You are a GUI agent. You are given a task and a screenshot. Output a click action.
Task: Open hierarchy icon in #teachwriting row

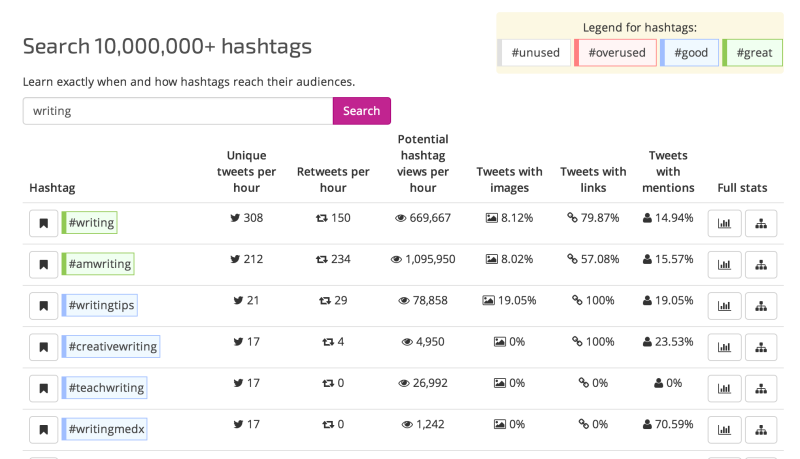tap(761, 388)
